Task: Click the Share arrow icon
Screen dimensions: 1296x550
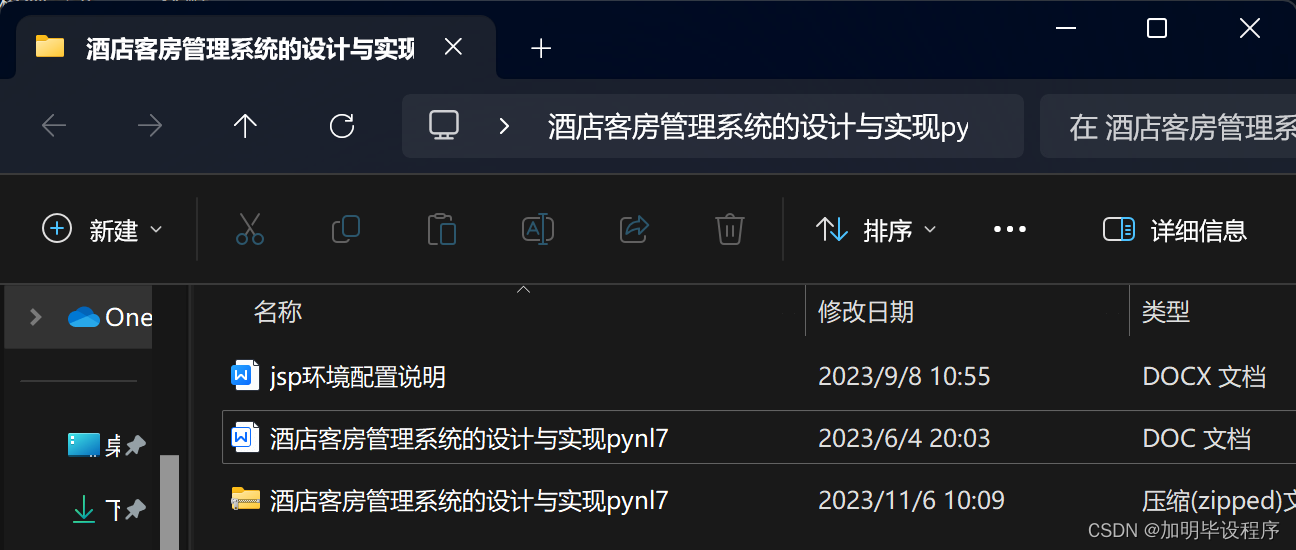Action: (x=635, y=230)
